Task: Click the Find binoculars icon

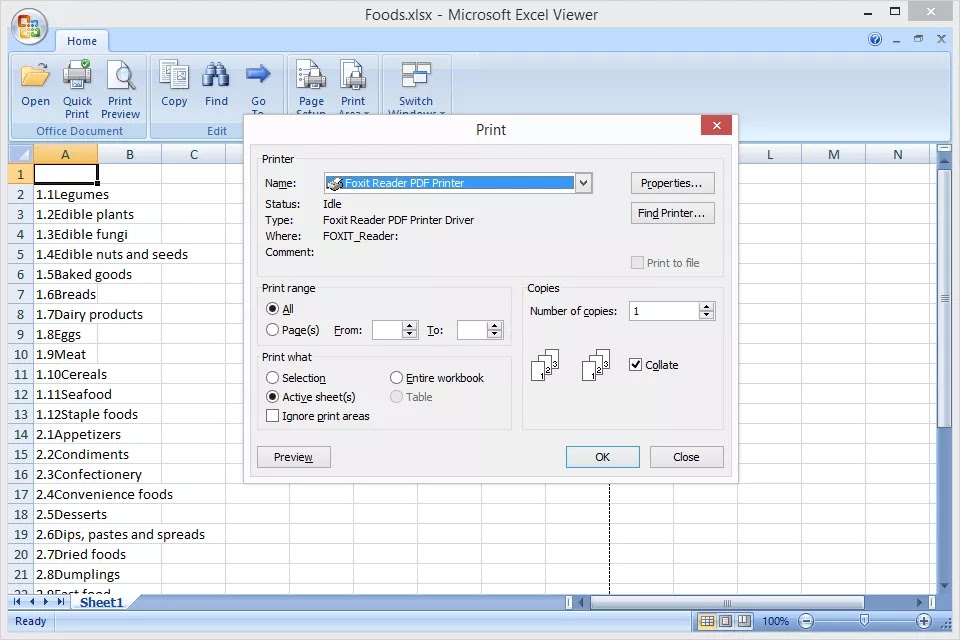Action: (216, 85)
